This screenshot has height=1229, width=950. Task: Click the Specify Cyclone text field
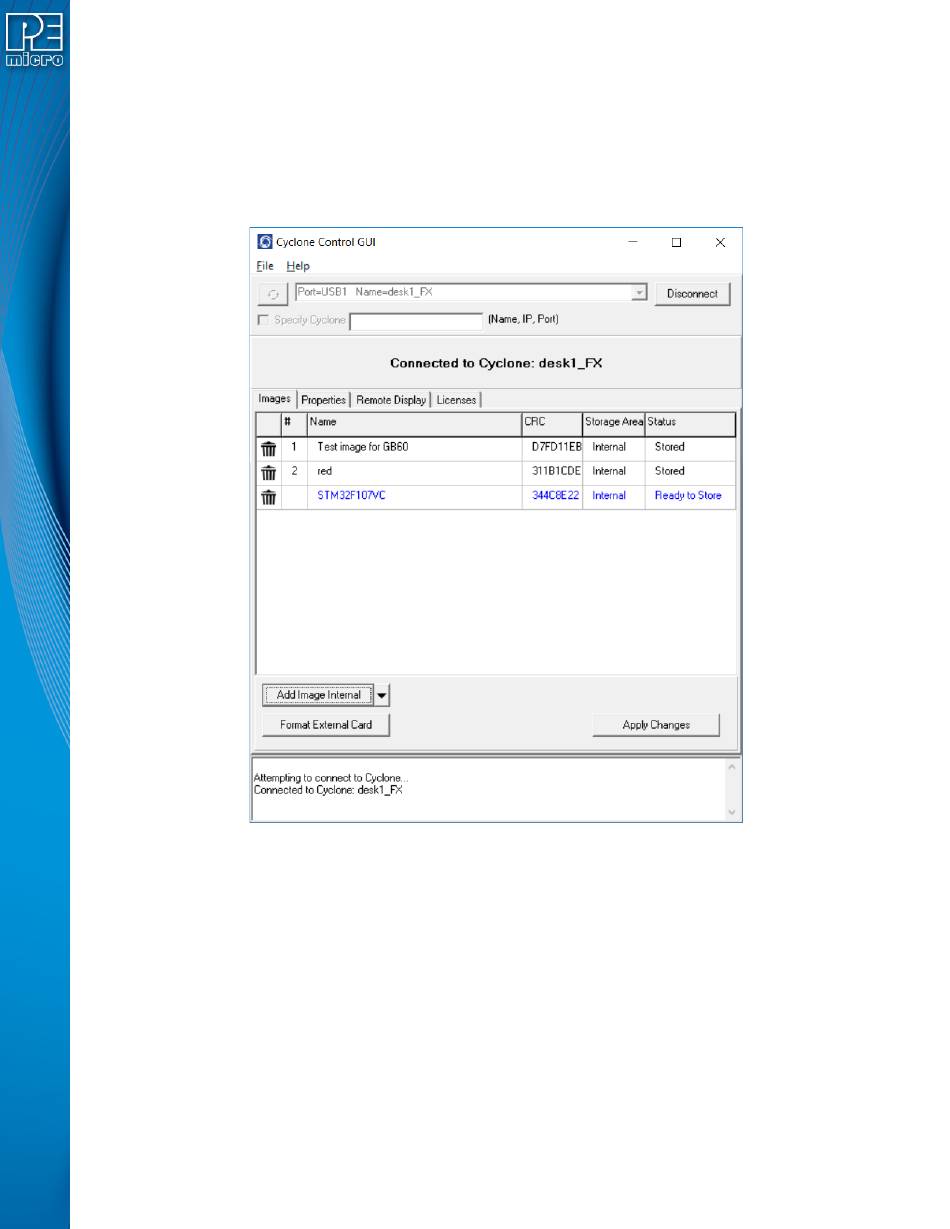click(x=416, y=321)
